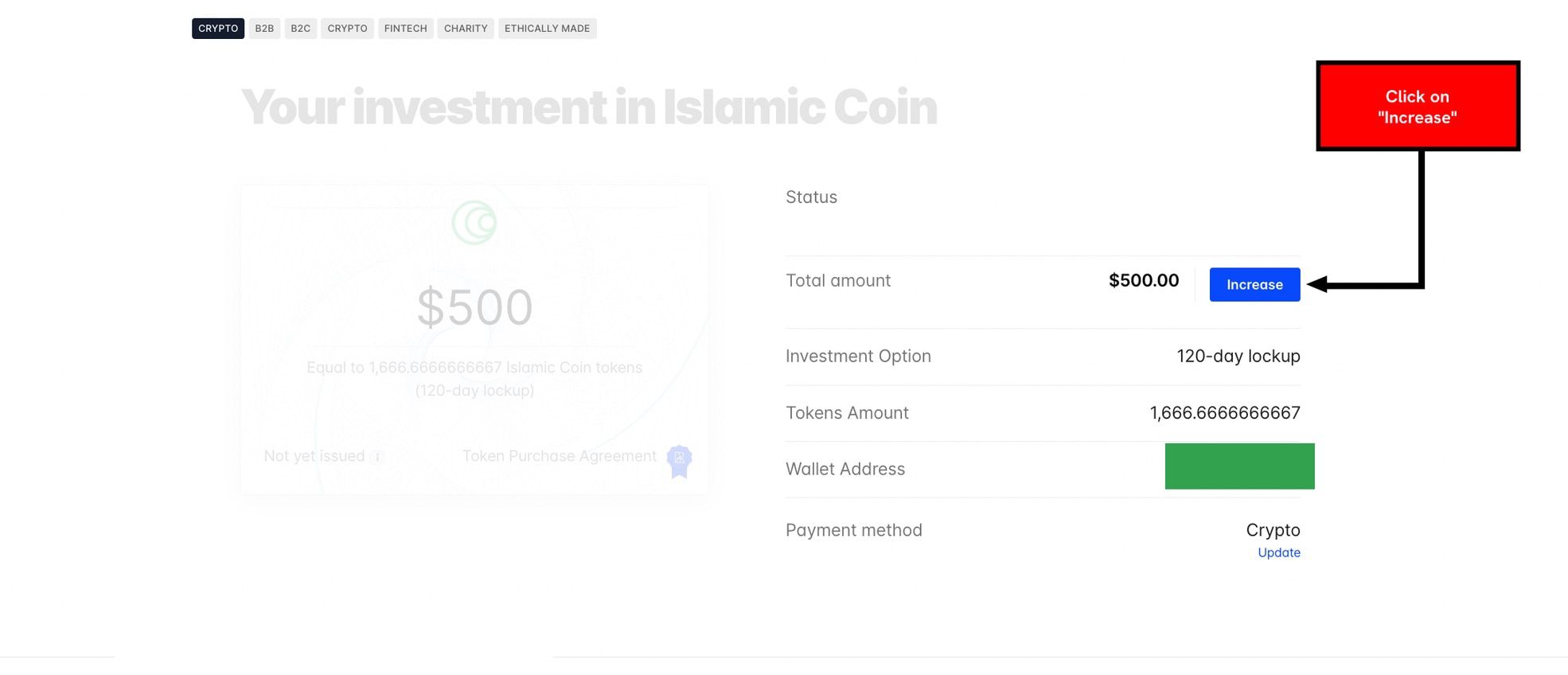Open the FINTECH tag

[405, 29]
